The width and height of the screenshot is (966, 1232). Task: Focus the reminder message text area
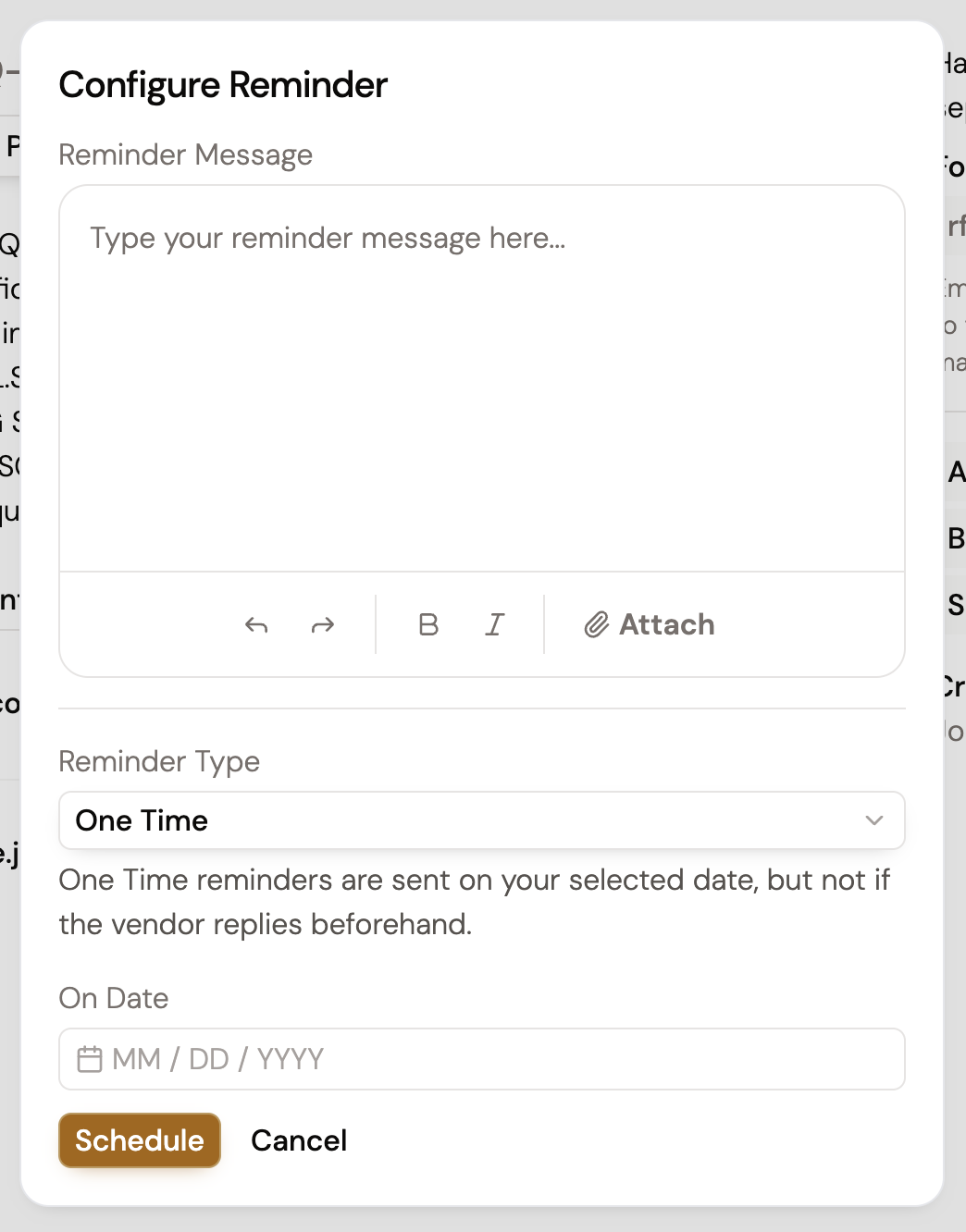click(x=481, y=370)
